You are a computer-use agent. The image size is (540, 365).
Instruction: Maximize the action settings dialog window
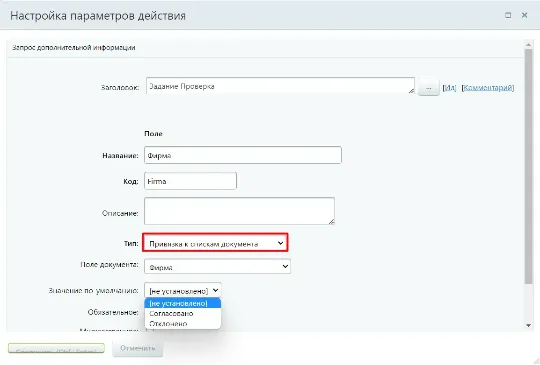508,15
